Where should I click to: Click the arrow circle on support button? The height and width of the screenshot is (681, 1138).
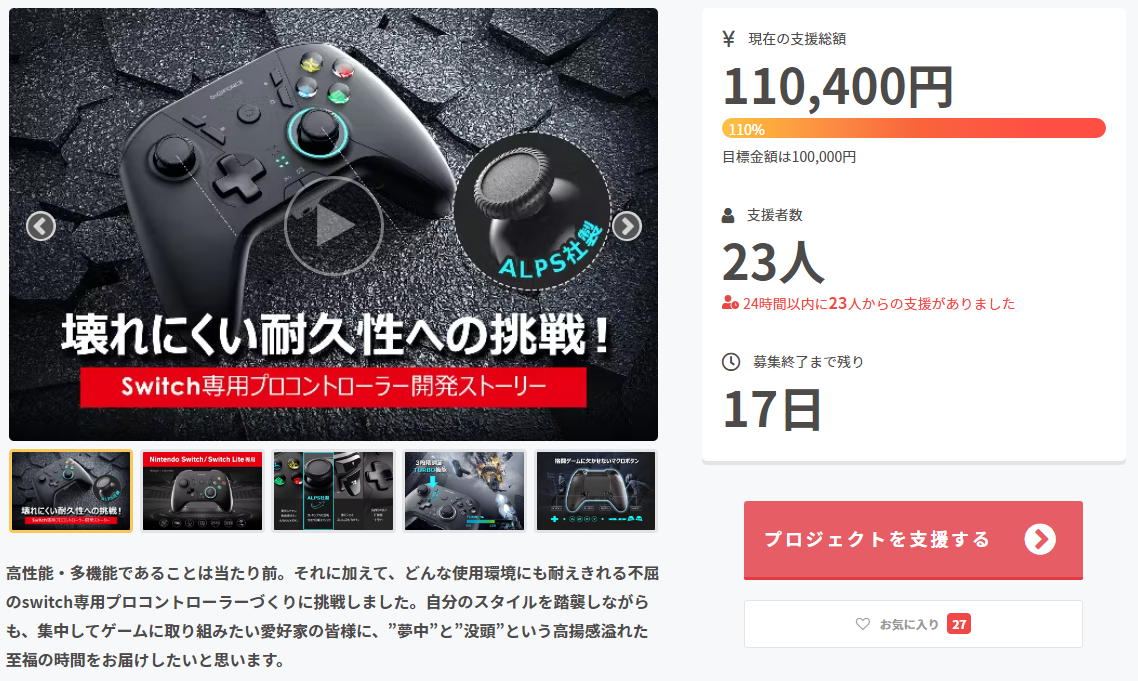pos(1040,539)
